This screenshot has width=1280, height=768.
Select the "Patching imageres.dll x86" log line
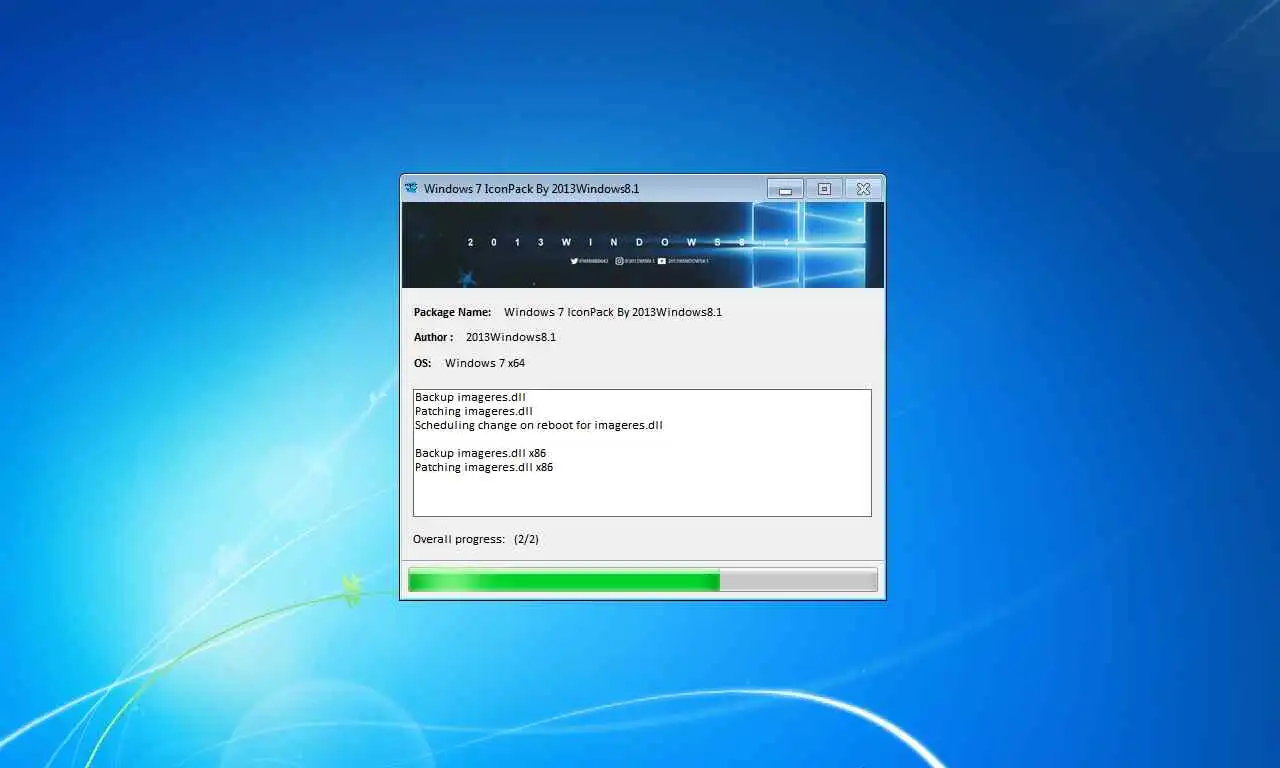[x=484, y=467]
